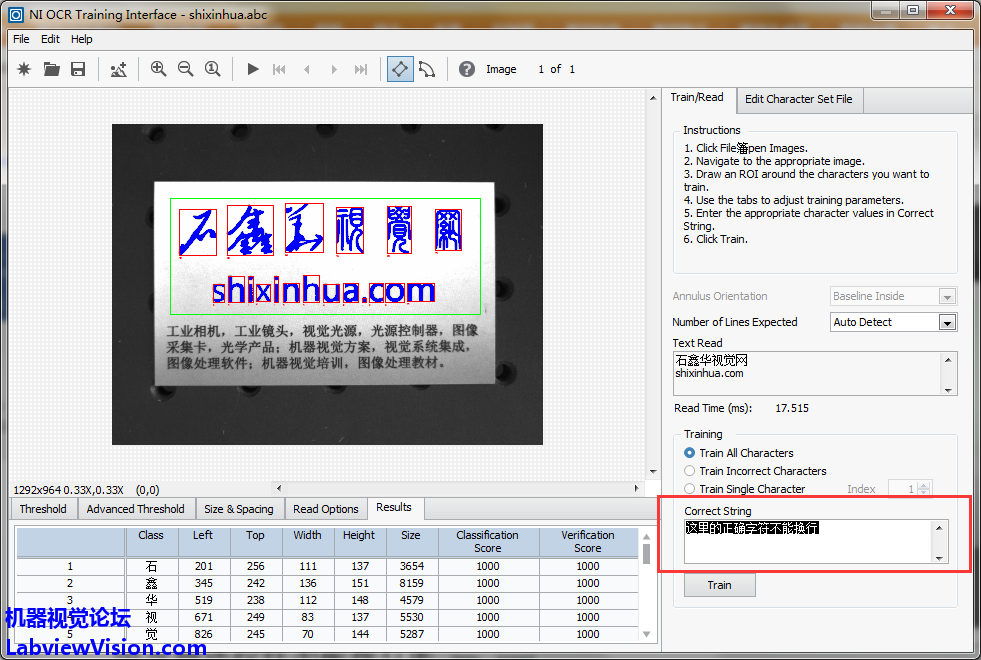Maximize the OCR Training Interface window
Image resolution: width=981 pixels, height=660 pixels.
click(x=913, y=10)
